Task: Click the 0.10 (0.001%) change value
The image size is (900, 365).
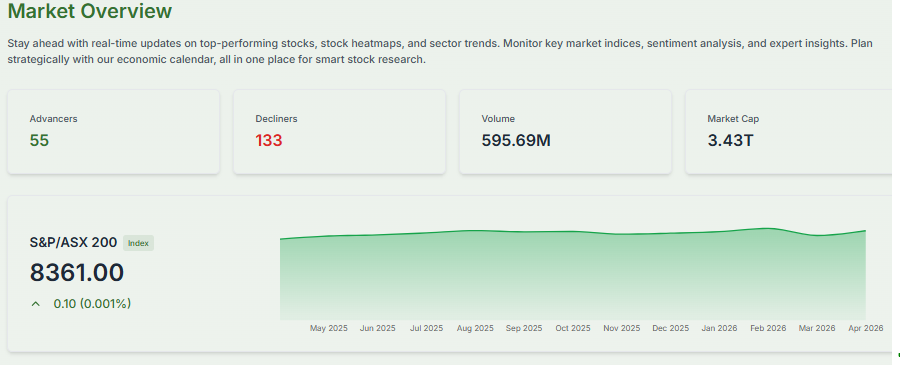Action: click(92, 304)
